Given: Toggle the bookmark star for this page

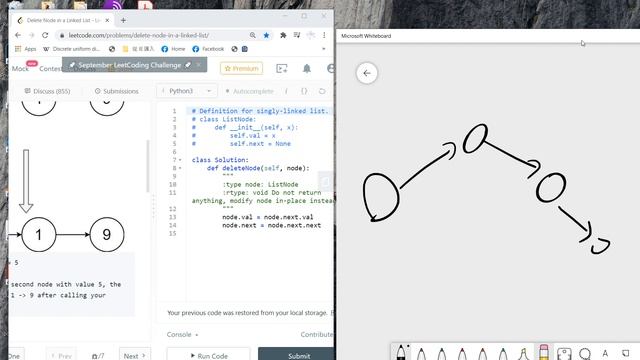Looking at the screenshot, I should 266,35.
